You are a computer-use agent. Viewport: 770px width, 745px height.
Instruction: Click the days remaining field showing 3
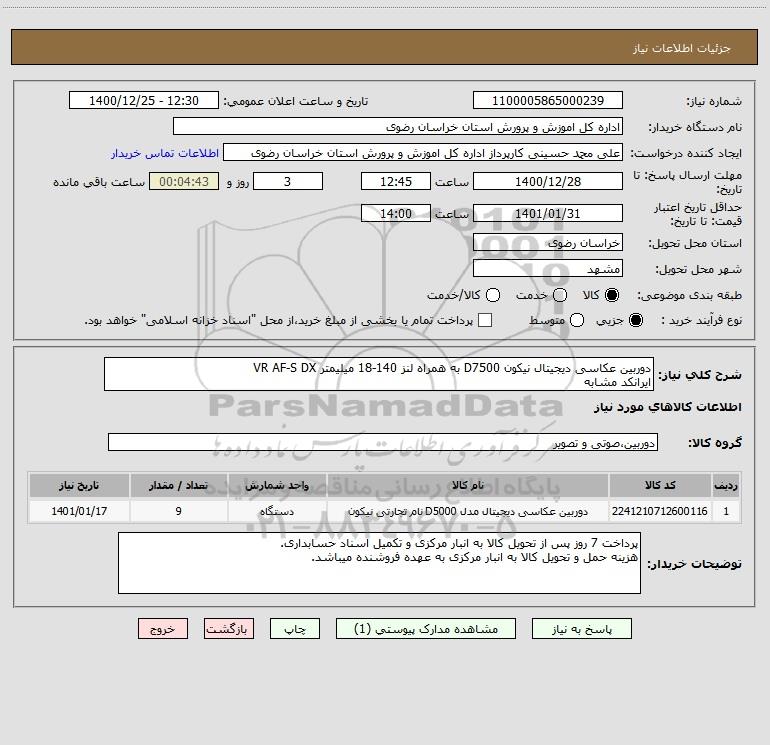[x=288, y=181]
